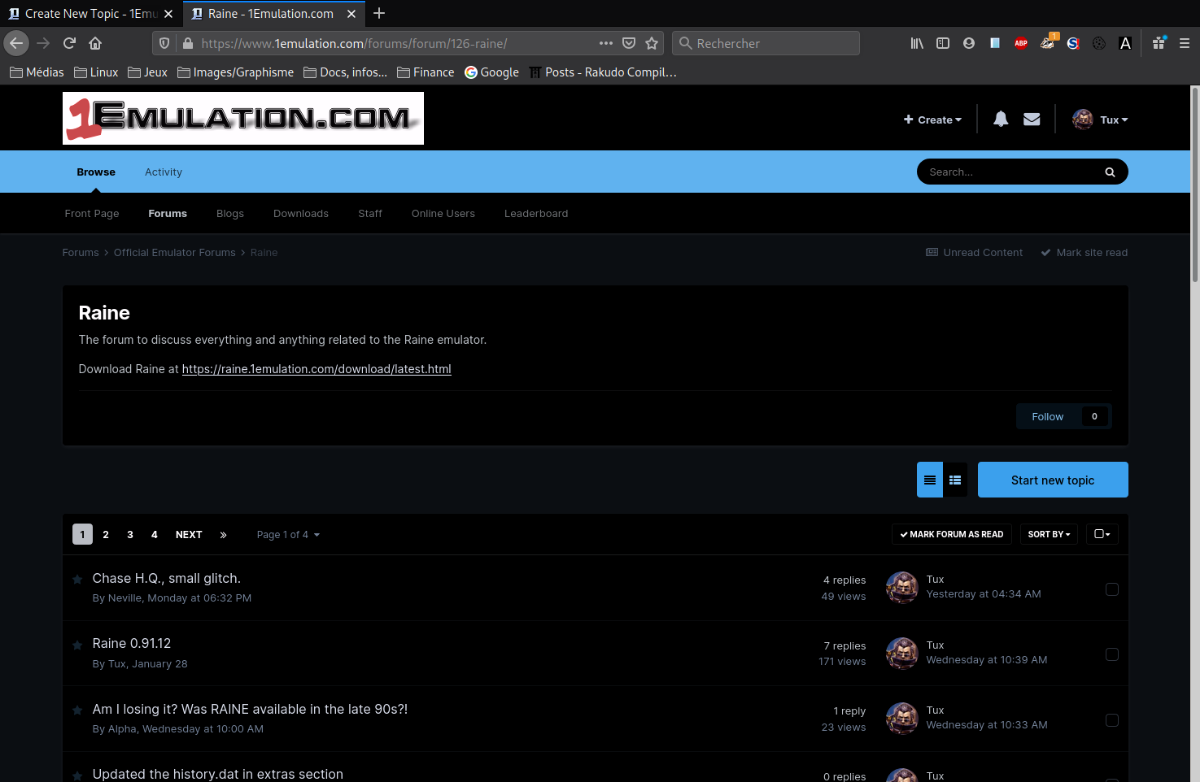
Task: Open the Linux bookmarks folder
Action: pyautogui.click(x=96, y=72)
